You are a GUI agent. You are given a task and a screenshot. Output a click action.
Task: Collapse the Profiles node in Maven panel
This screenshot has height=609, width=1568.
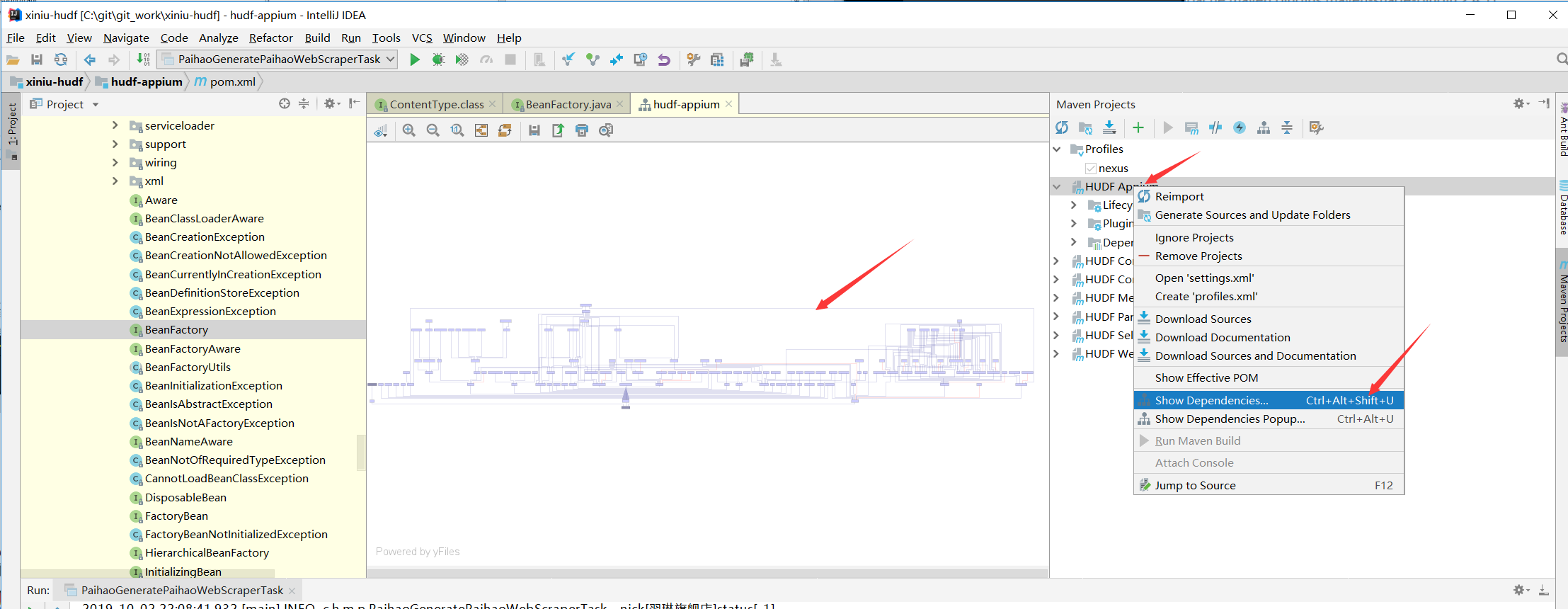click(x=1057, y=149)
